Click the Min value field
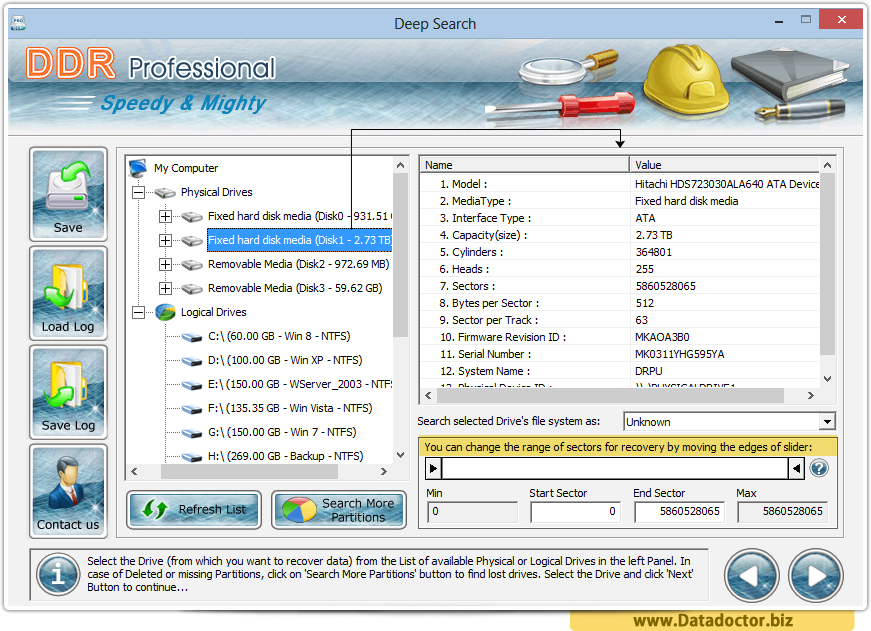871x631 pixels. pyautogui.click(x=472, y=512)
